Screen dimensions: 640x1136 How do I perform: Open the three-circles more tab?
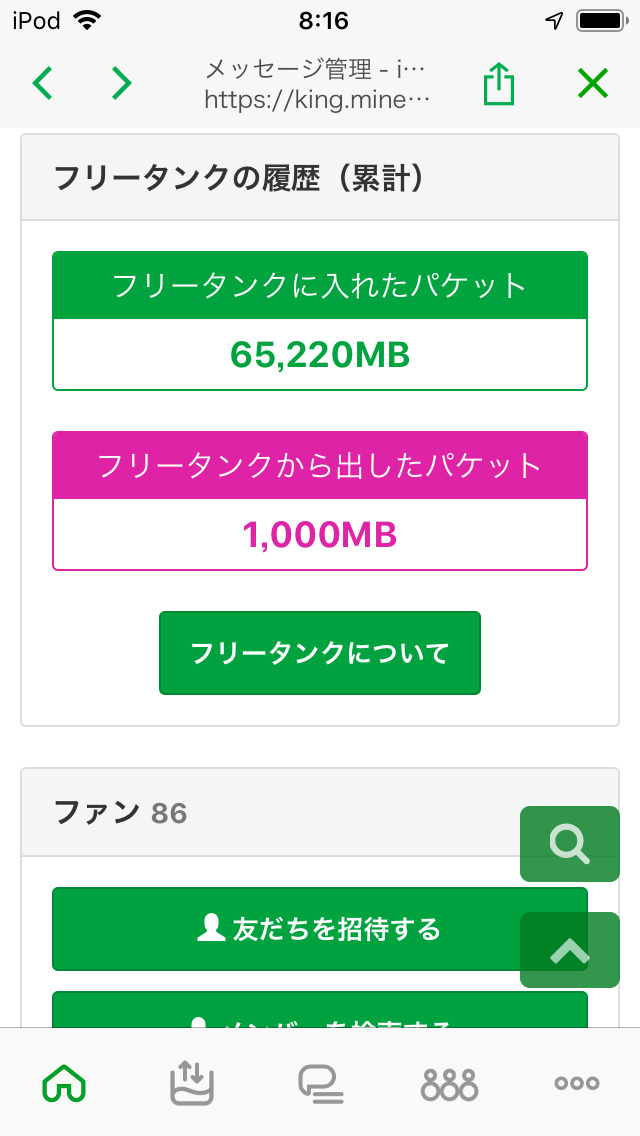click(577, 1083)
